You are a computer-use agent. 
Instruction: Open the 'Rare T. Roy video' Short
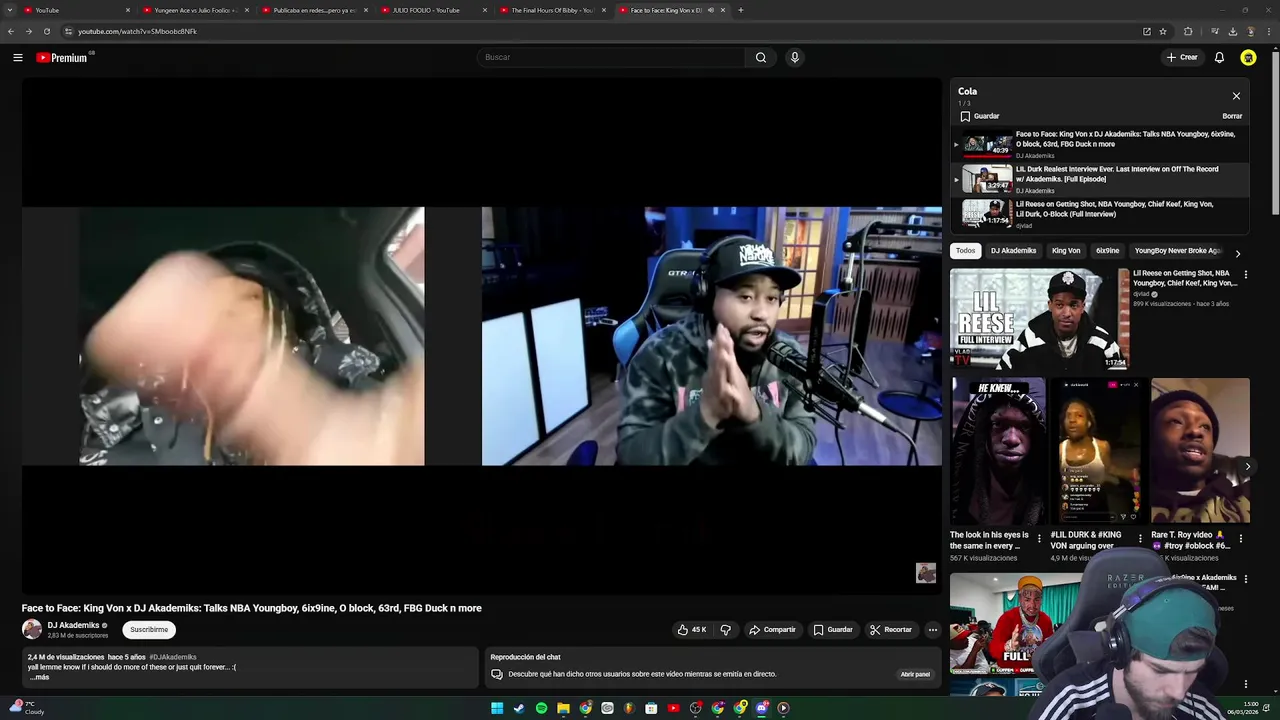[1200, 450]
